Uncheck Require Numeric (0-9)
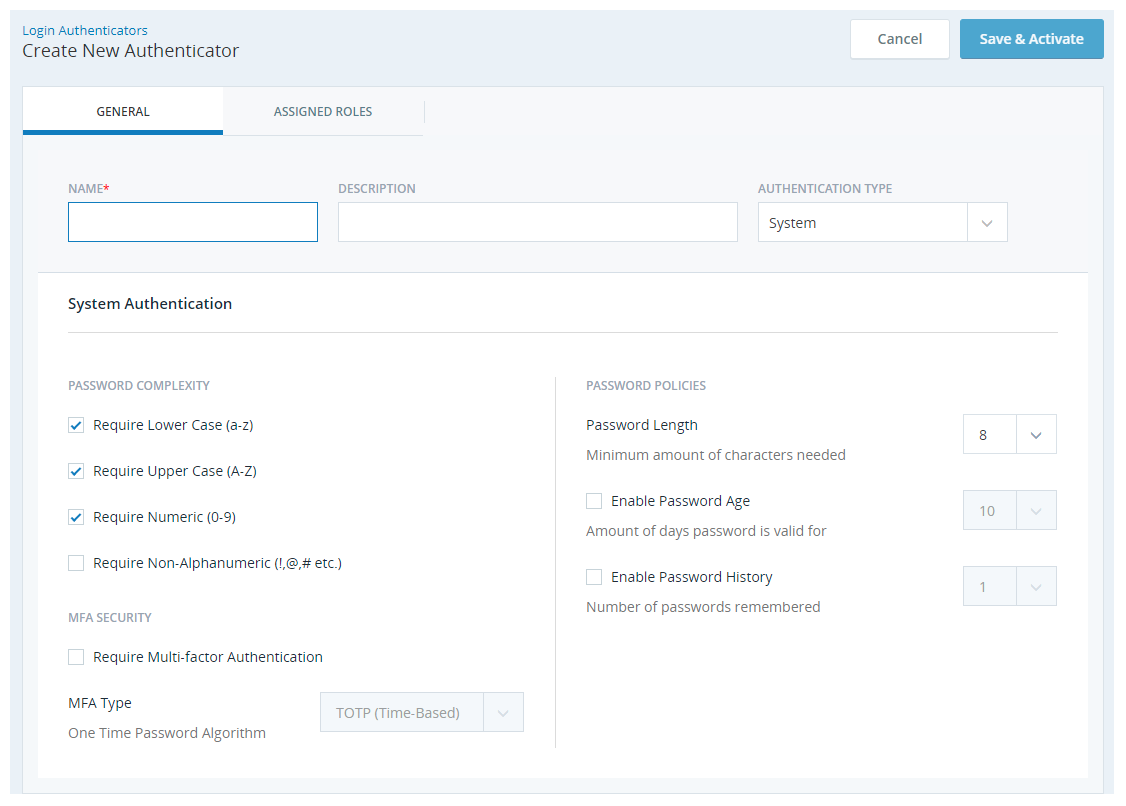The width and height of the screenshot is (1126, 806). pos(76,516)
